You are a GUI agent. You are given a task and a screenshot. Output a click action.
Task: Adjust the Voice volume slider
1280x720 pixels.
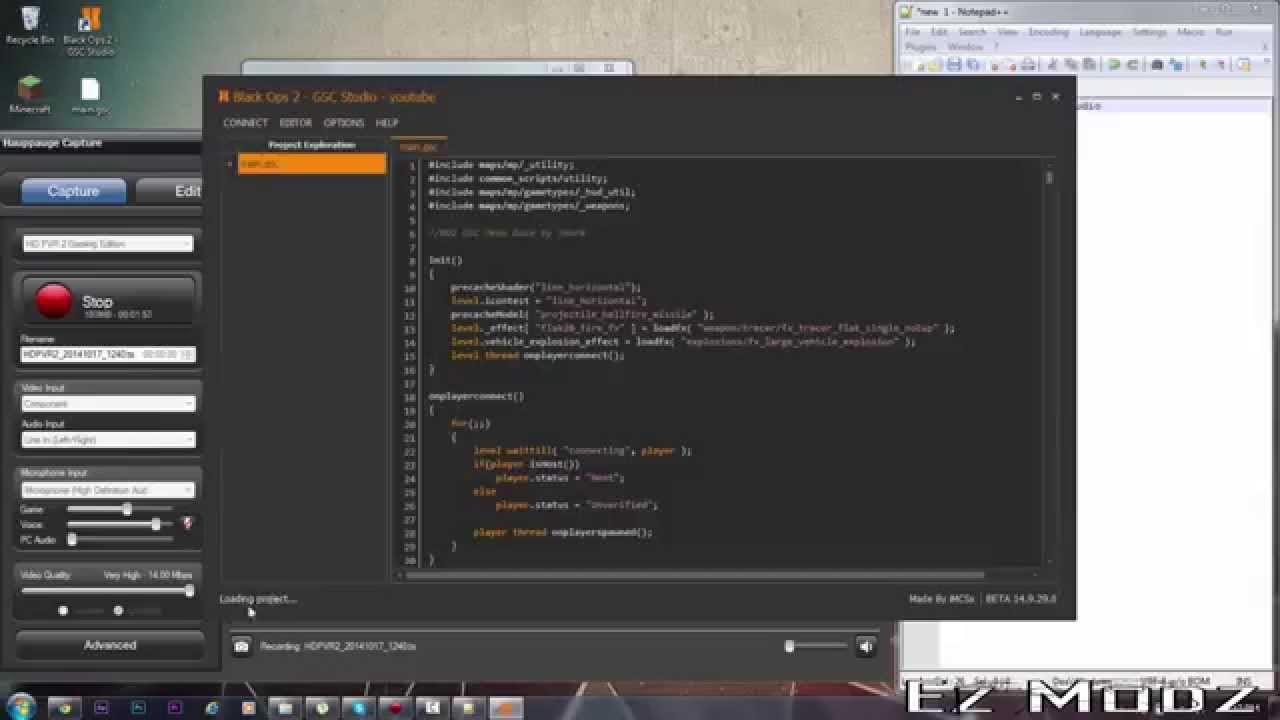[155, 524]
